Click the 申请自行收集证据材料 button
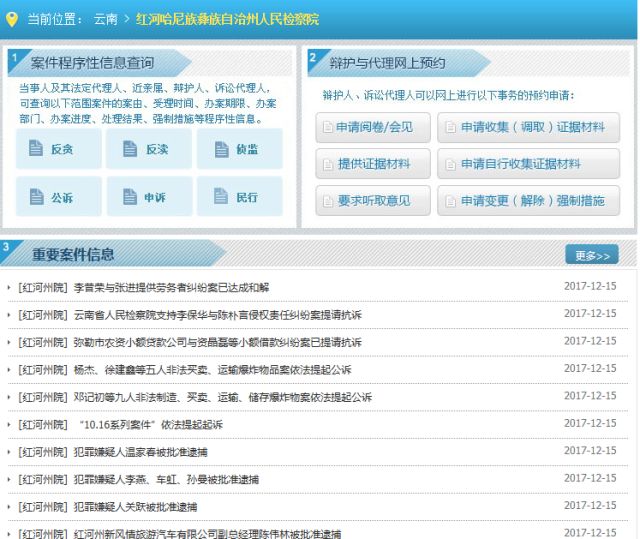Image resolution: width=640 pixels, height=539 pixels. coord(529,164)
